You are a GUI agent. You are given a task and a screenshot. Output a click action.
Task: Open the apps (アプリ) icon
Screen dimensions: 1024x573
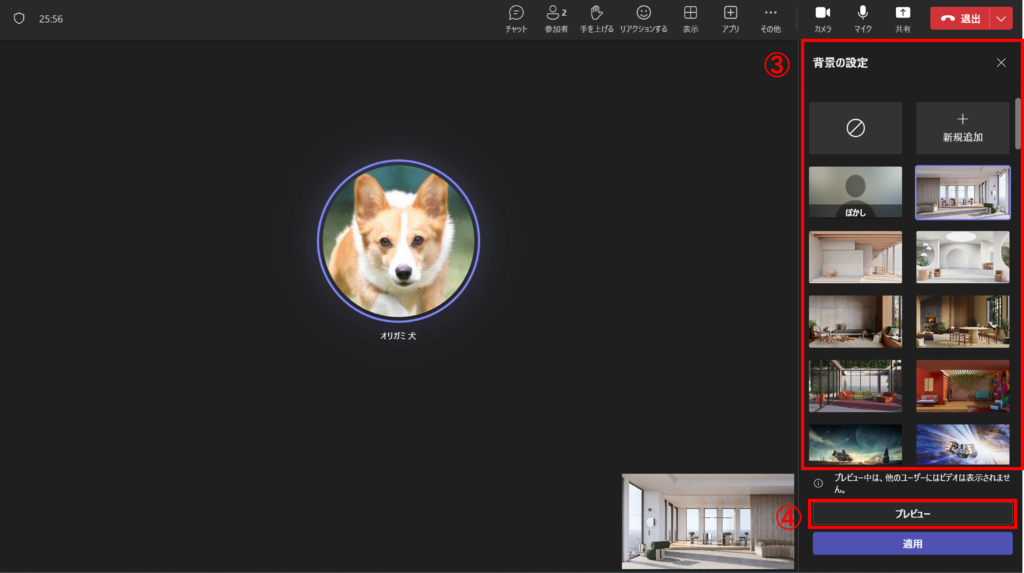pos(730,18)
